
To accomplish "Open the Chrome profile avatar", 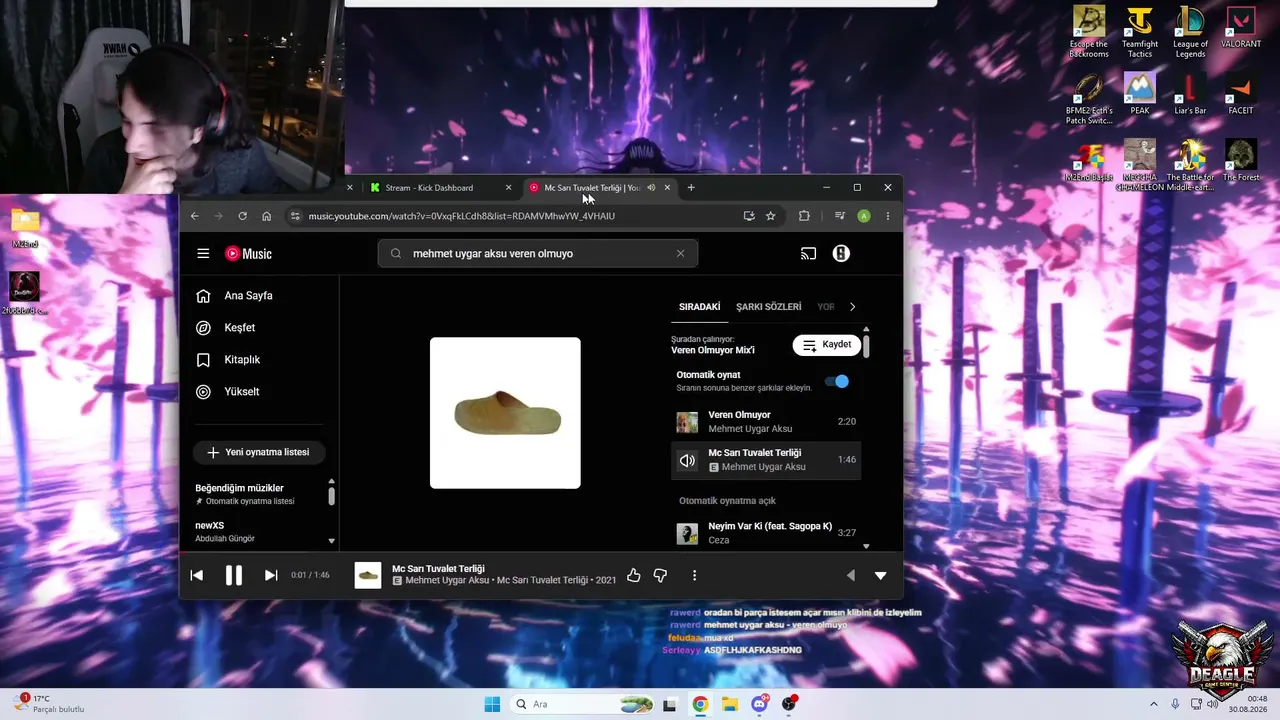I will click(x=864, y=216).
